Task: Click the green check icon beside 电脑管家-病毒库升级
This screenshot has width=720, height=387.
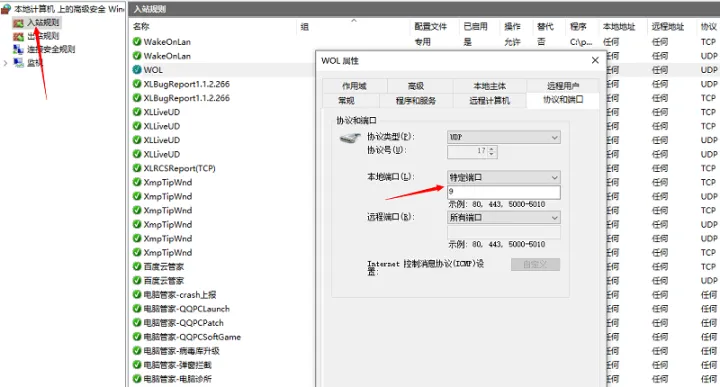Action: tap(137, 351)
